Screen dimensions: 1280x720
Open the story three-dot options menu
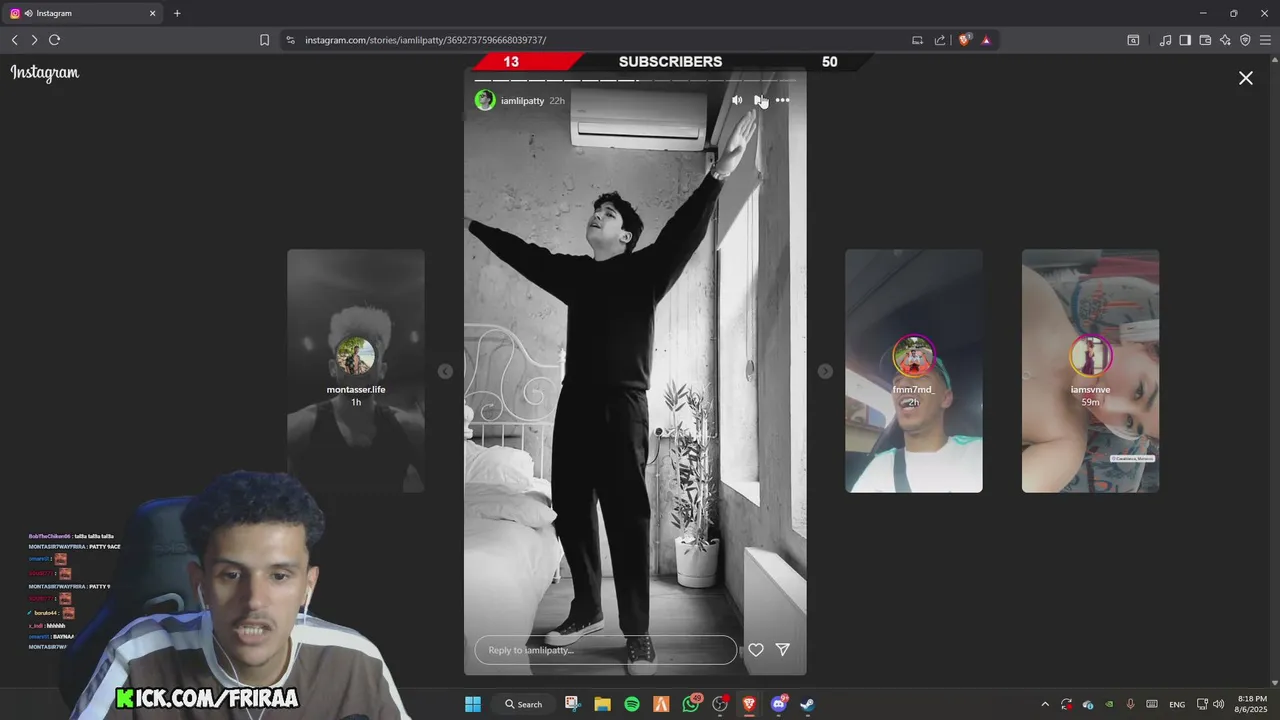(x=782, y=100)
